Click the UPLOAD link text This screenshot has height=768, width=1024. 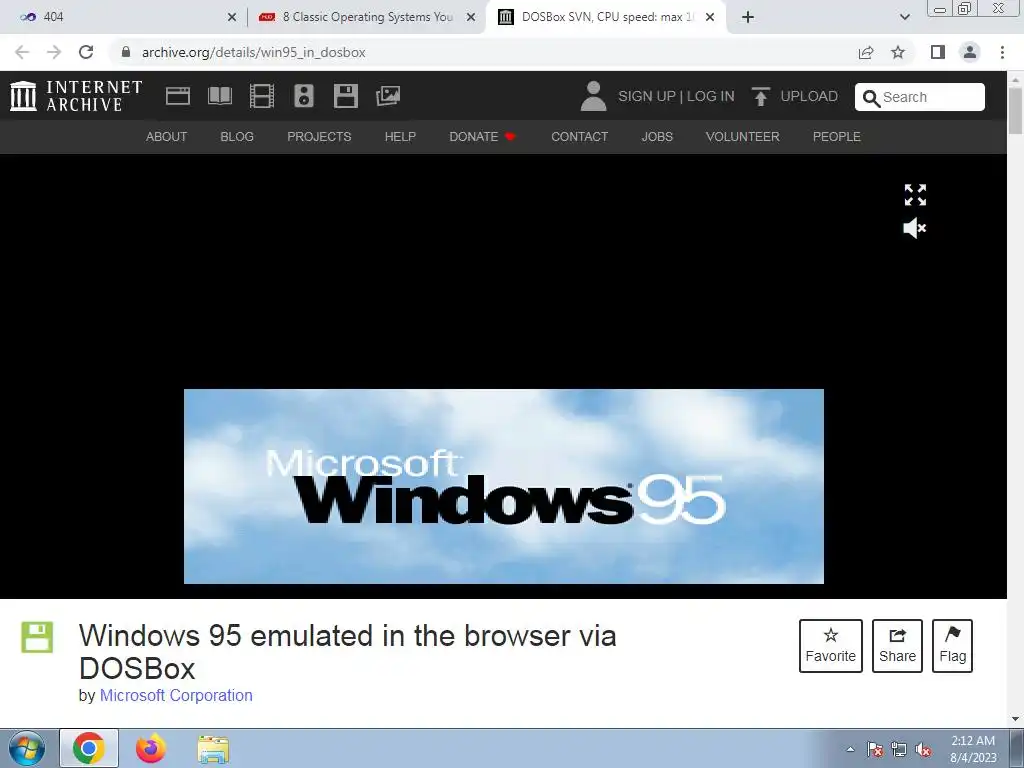[x=809, y=96]
